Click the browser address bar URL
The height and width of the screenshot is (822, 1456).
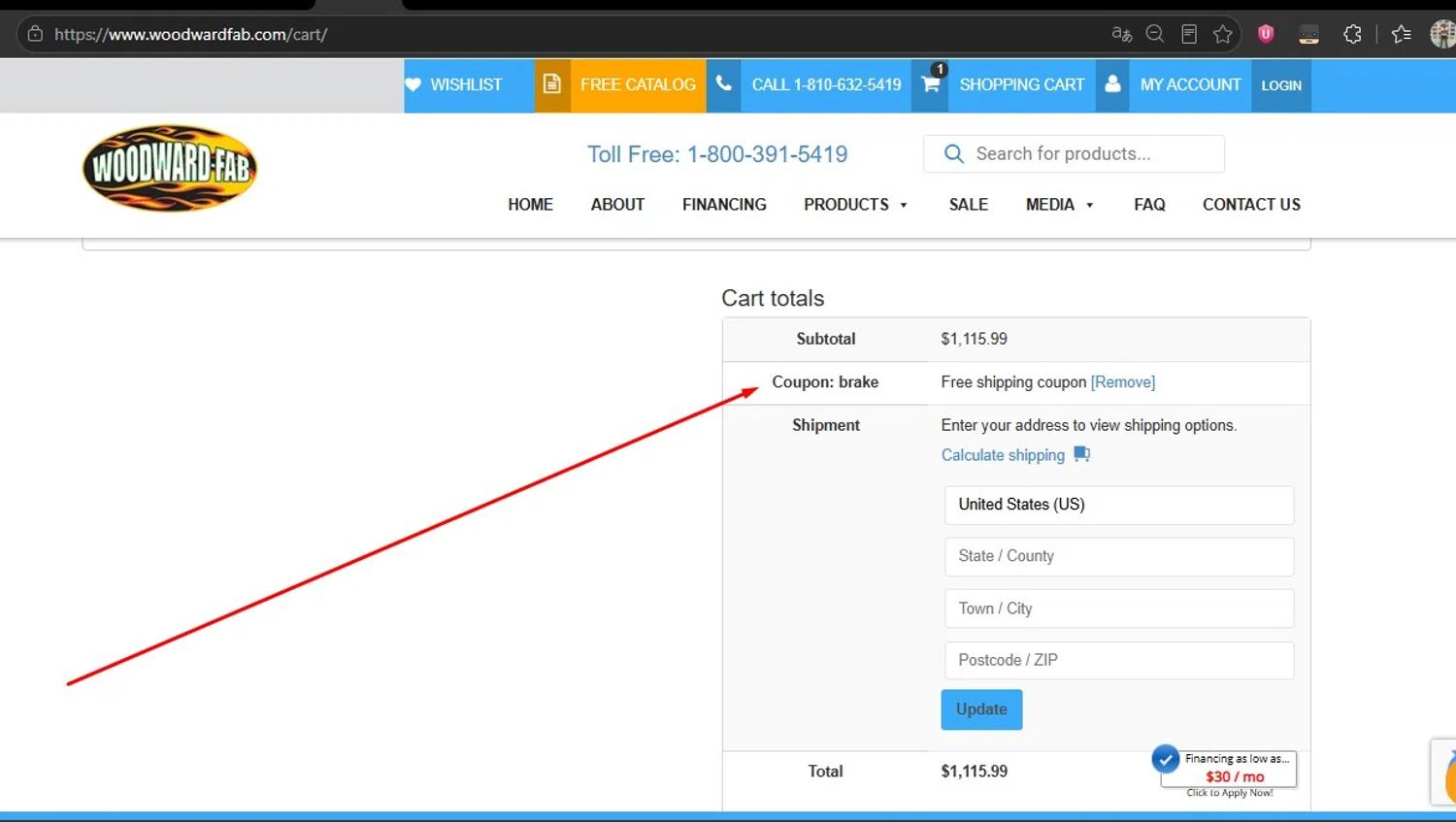tap(191, 34)
